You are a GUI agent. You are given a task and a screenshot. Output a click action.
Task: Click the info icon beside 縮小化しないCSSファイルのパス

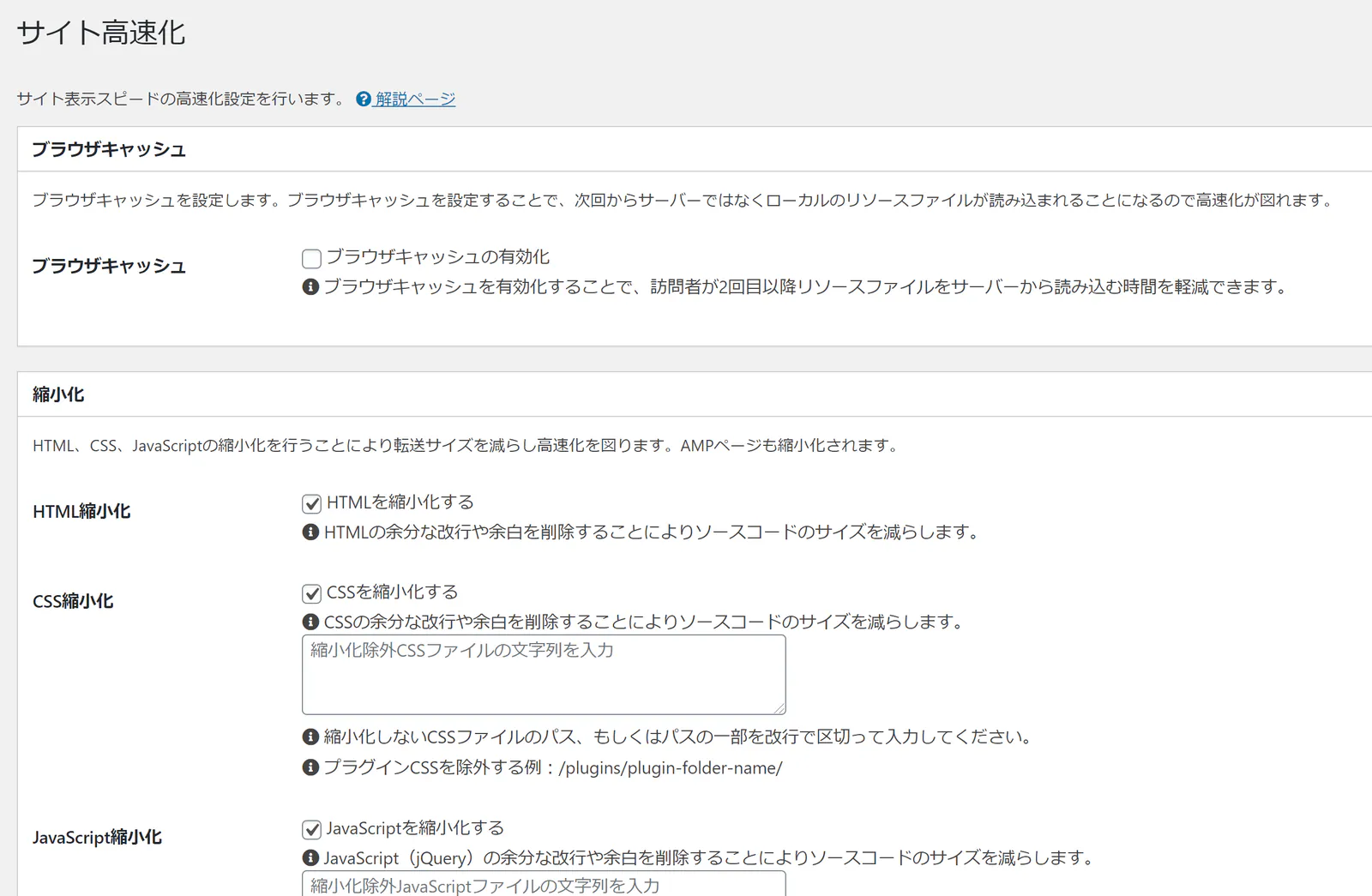point(310,737)
